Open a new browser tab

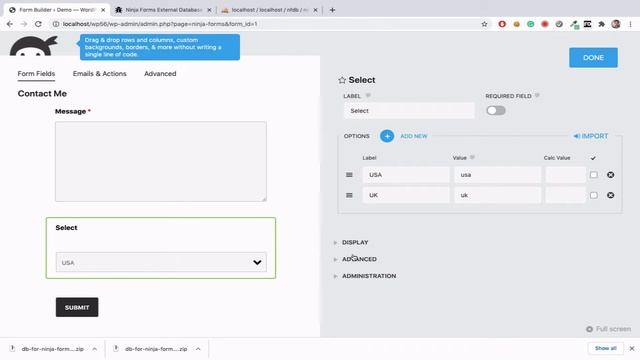click(332, 10)
